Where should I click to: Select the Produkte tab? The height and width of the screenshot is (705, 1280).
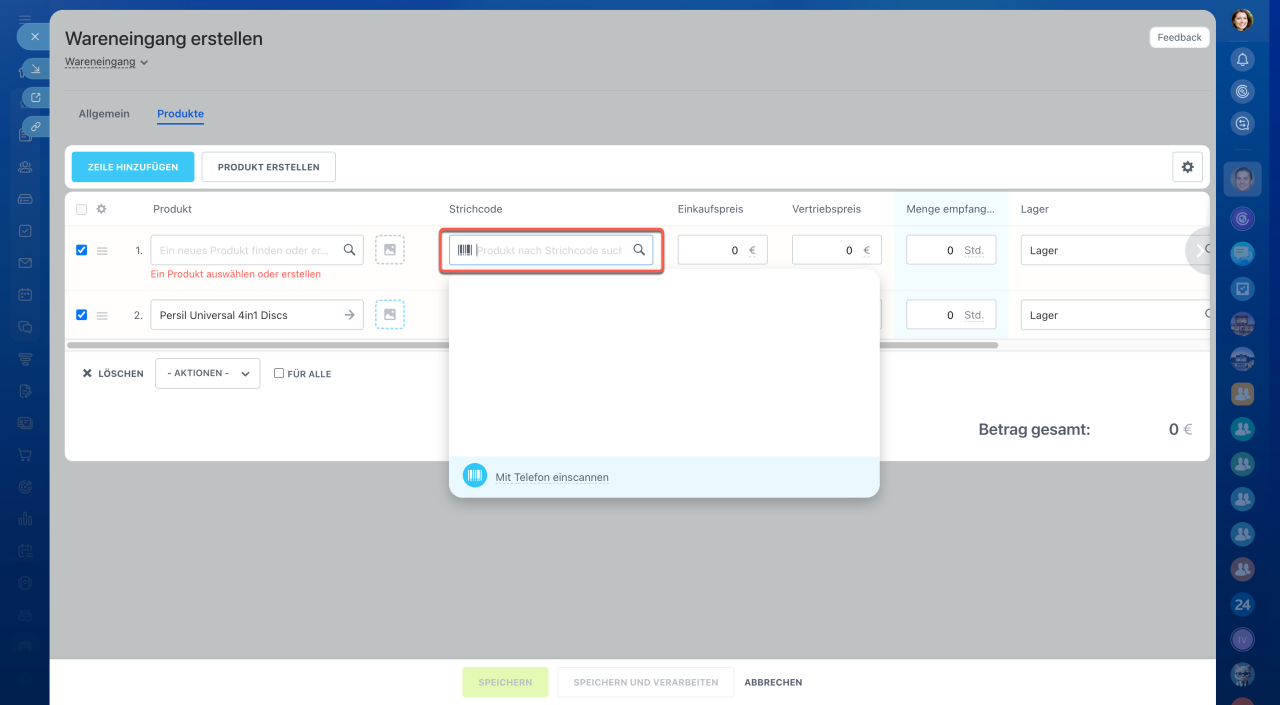[180, 114]
